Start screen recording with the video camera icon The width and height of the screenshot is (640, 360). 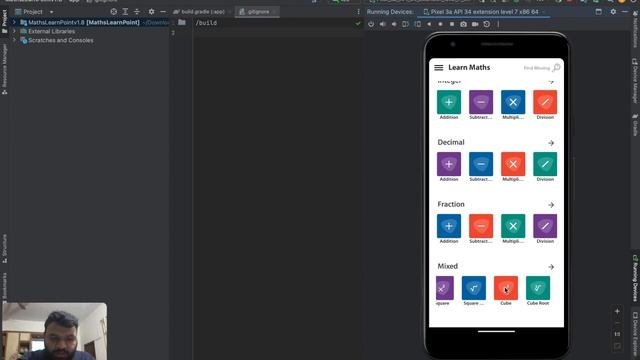[x=475, y=24]
